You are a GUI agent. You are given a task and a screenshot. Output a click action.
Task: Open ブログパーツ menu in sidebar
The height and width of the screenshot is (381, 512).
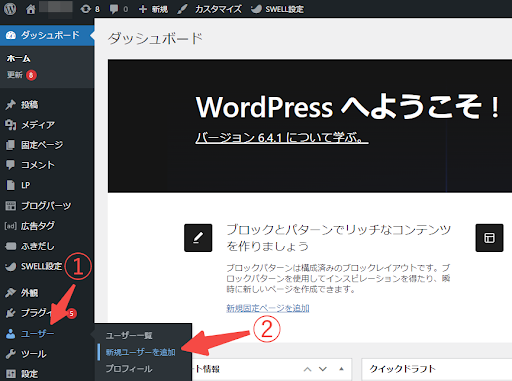click(47, 206)
